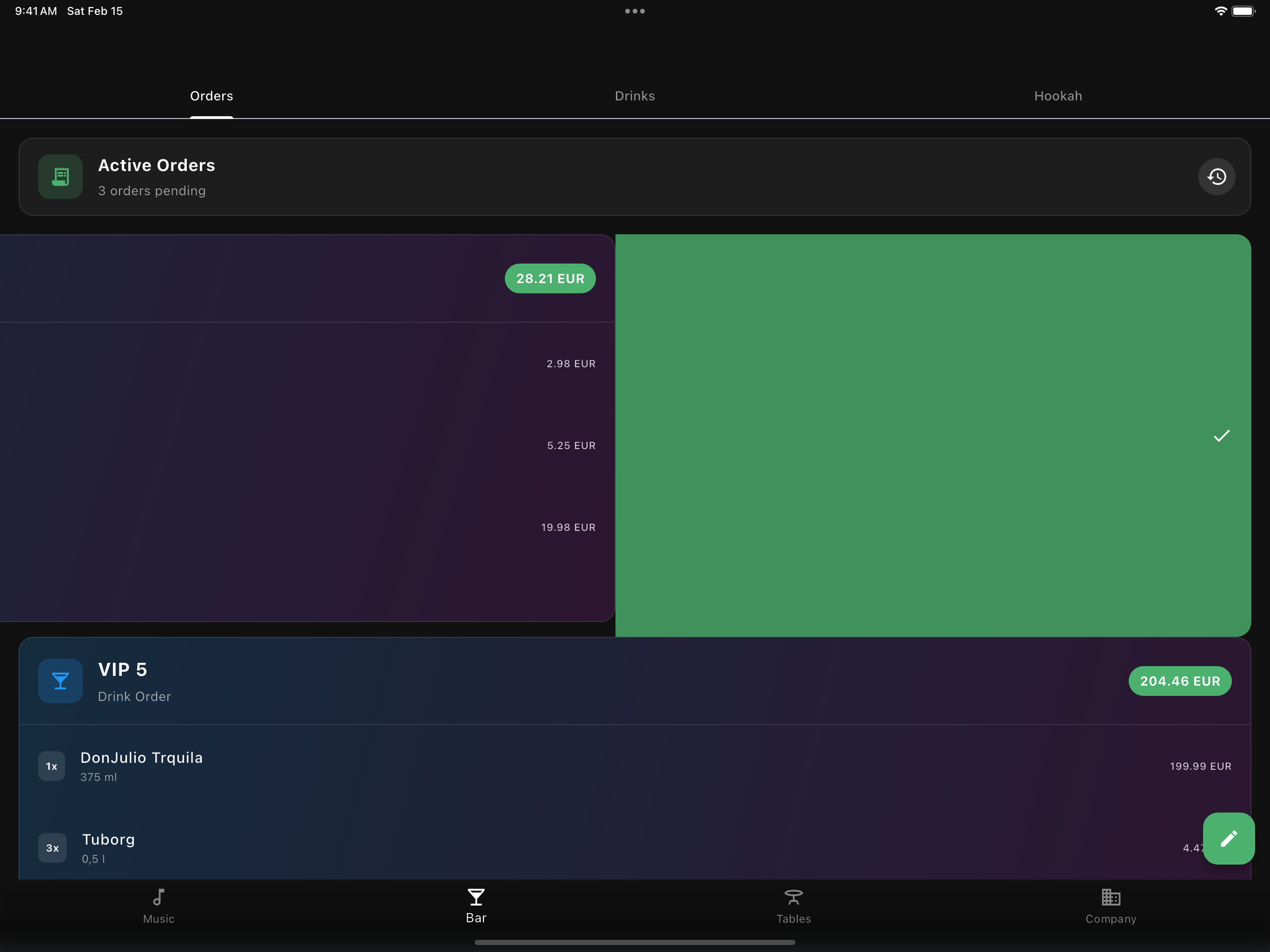Tap the 3x quantity badge for Tuborg
This screenshot has width=1270, height=952.
click(x=52, y=848)
